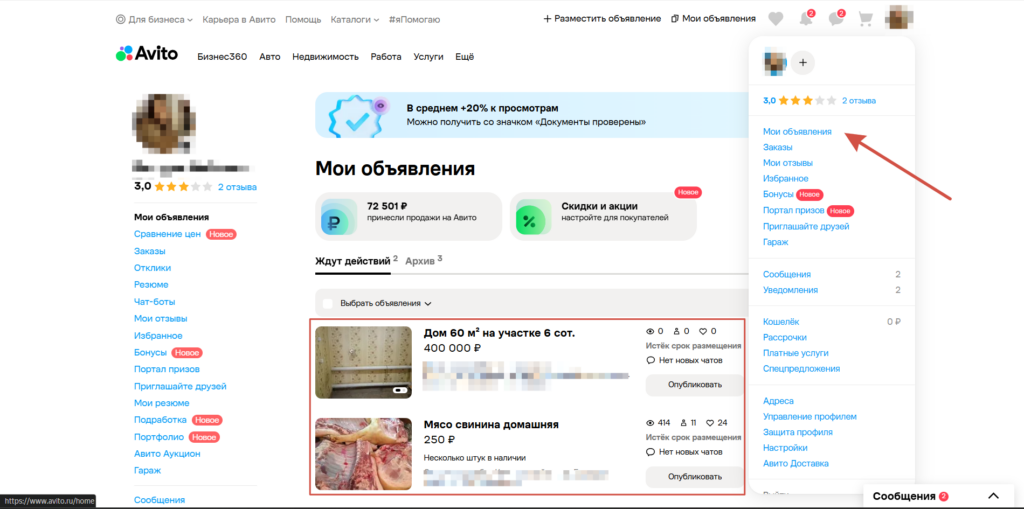Select 'Заказы' in dropdown profile menu

(778, 148)
